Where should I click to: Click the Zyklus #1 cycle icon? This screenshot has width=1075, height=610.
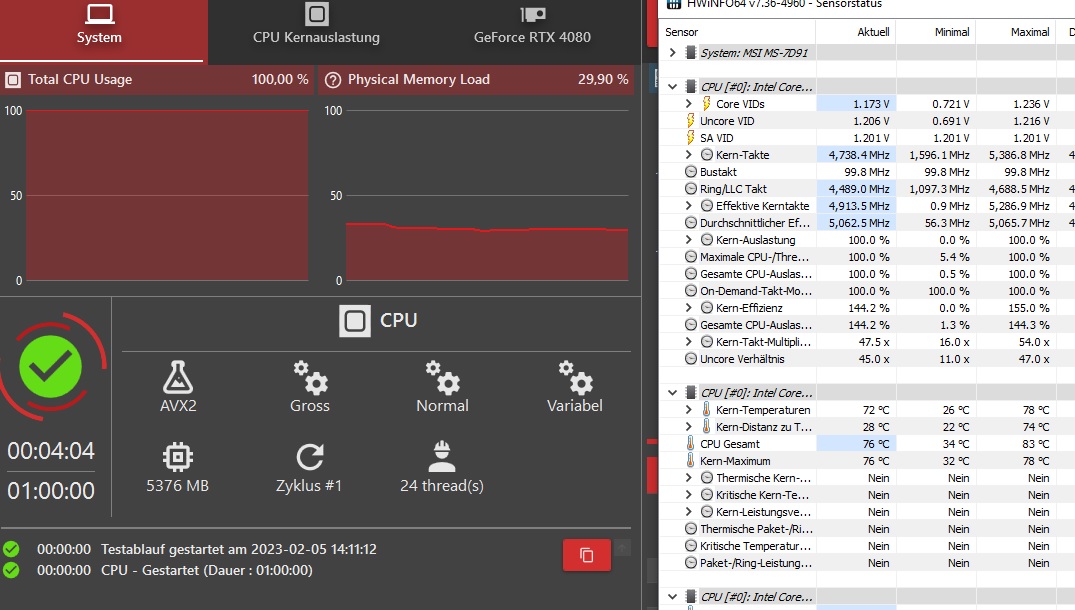click(x=310, y=456)
